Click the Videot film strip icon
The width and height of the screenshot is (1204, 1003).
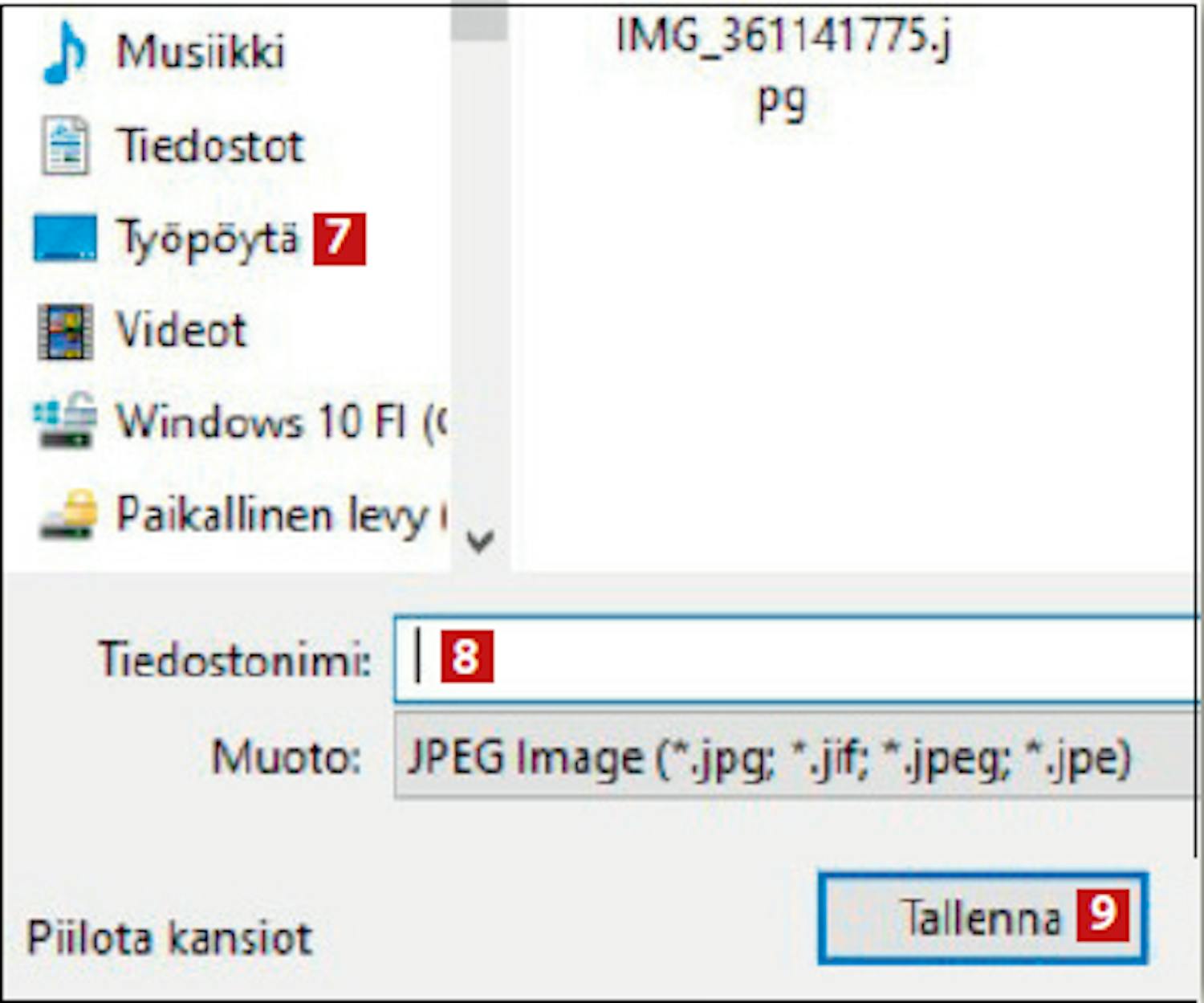(x=65, y=331)
